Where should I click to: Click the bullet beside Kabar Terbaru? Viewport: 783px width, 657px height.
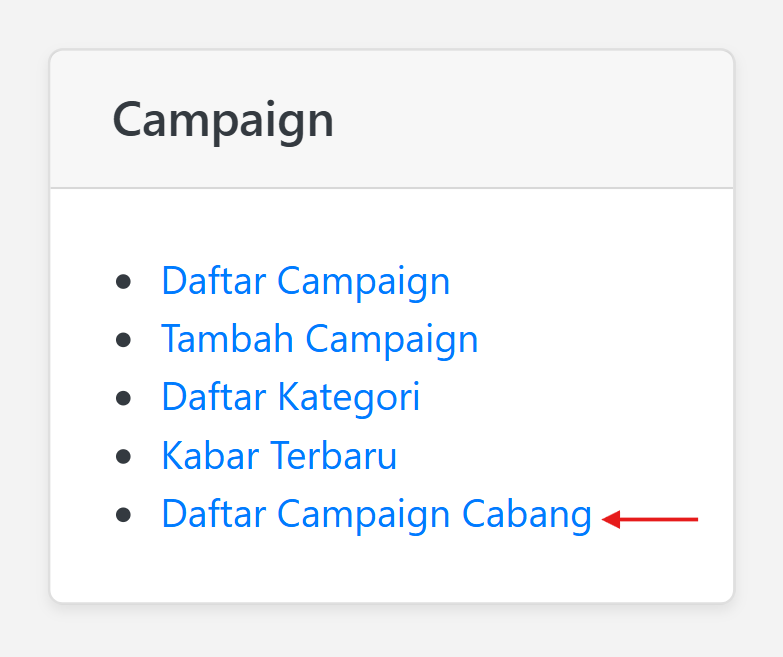tap(124, 457)
